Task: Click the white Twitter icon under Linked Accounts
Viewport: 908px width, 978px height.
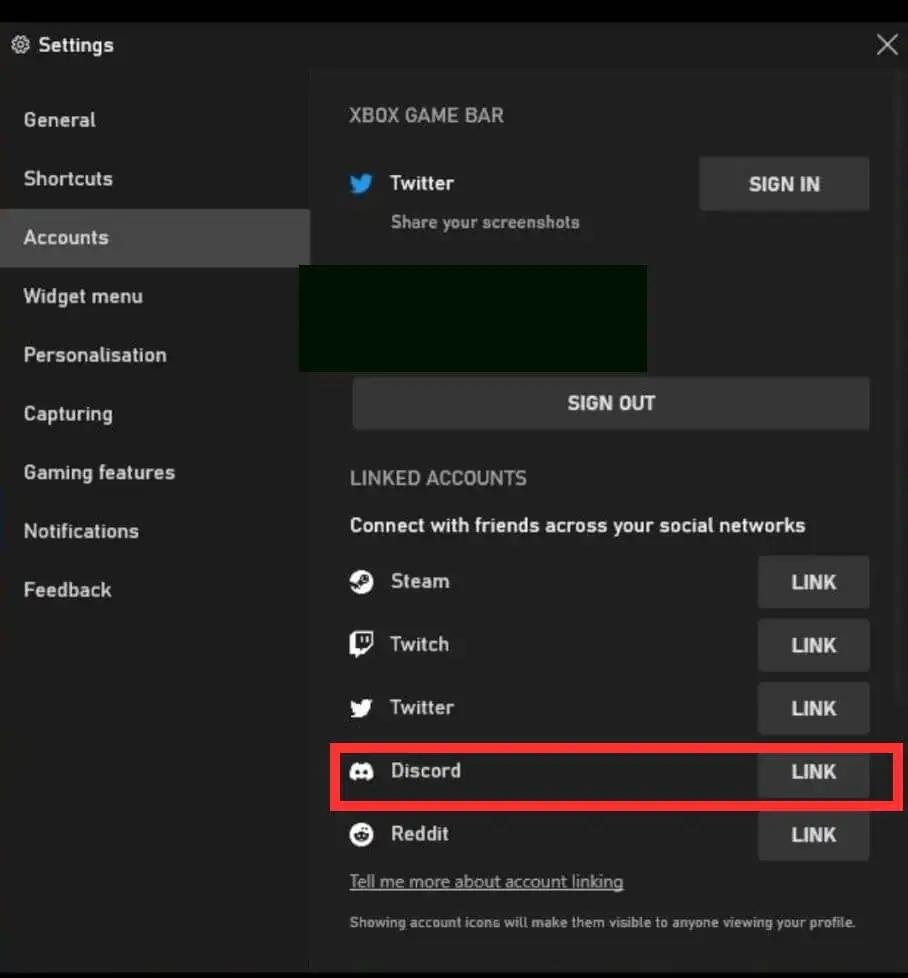Action: coord(361,708)
